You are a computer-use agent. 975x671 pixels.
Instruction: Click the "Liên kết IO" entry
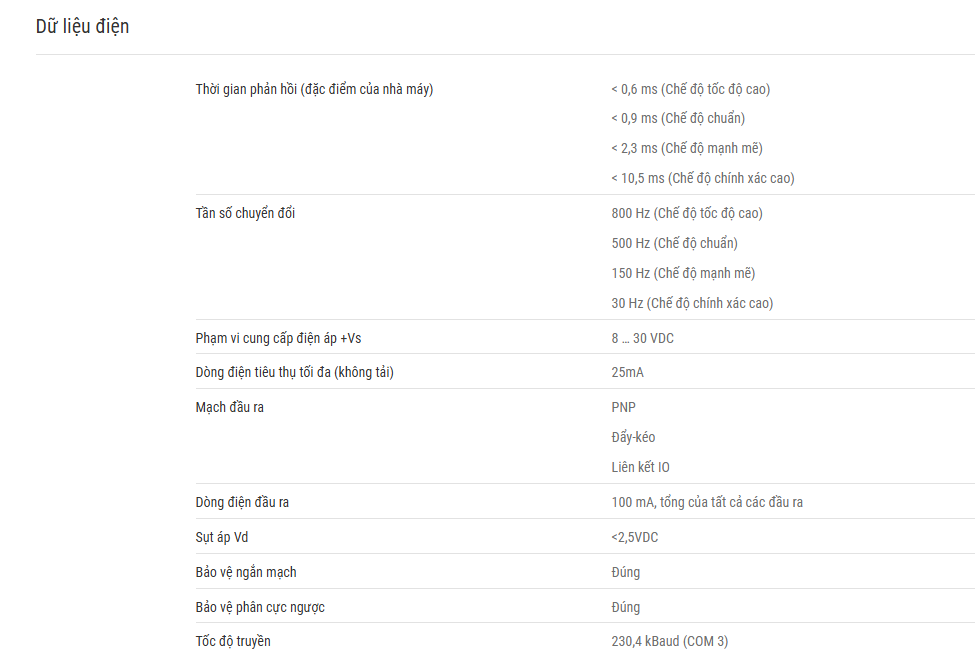click(x=640, y=467)
